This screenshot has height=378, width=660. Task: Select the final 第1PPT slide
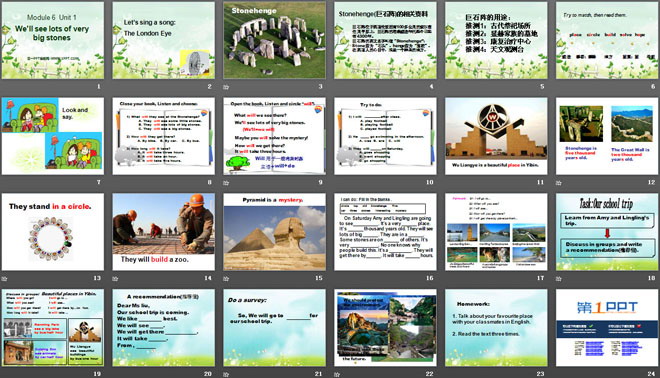tap(607, 327)
